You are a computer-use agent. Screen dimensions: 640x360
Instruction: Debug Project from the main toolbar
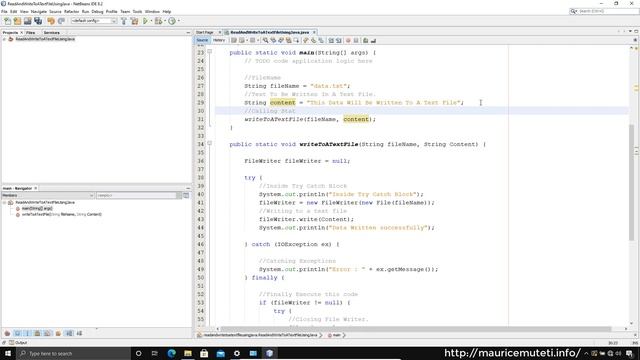[x=158, y=21]
